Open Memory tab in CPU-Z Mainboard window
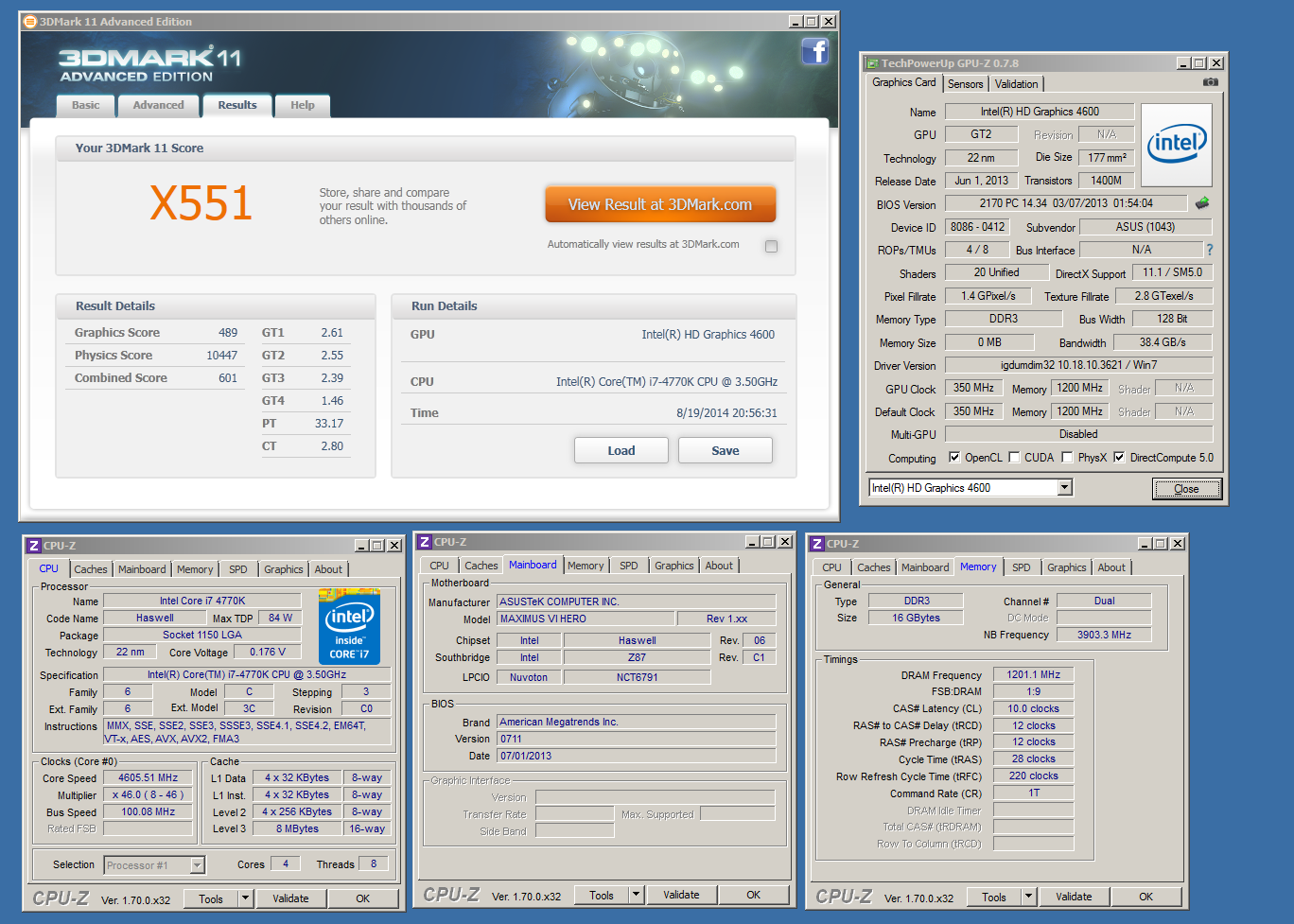The width and height of the screenshot is (1294, 924). click(x=586, y=566)
